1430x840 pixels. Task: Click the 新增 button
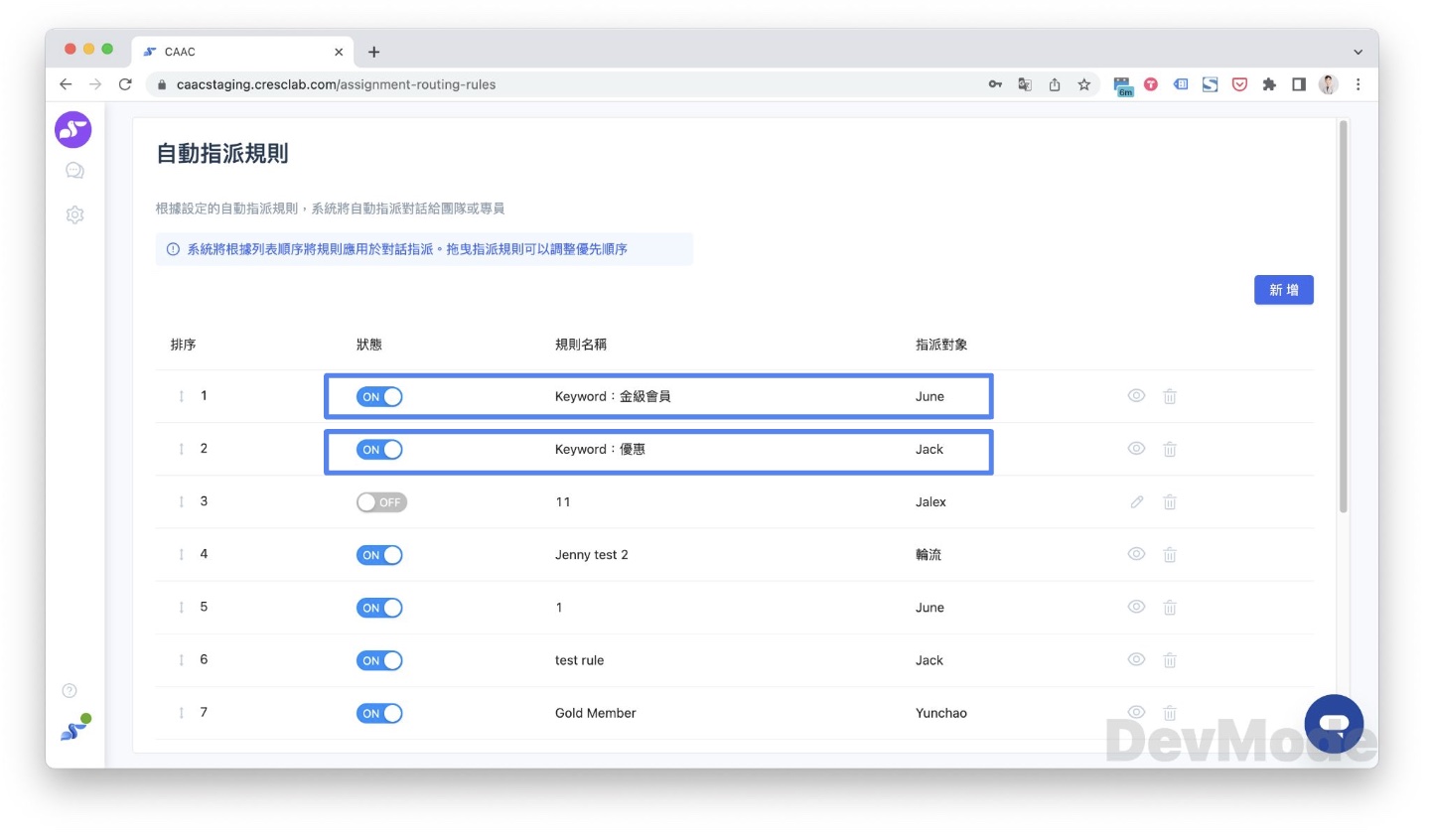1284,290
